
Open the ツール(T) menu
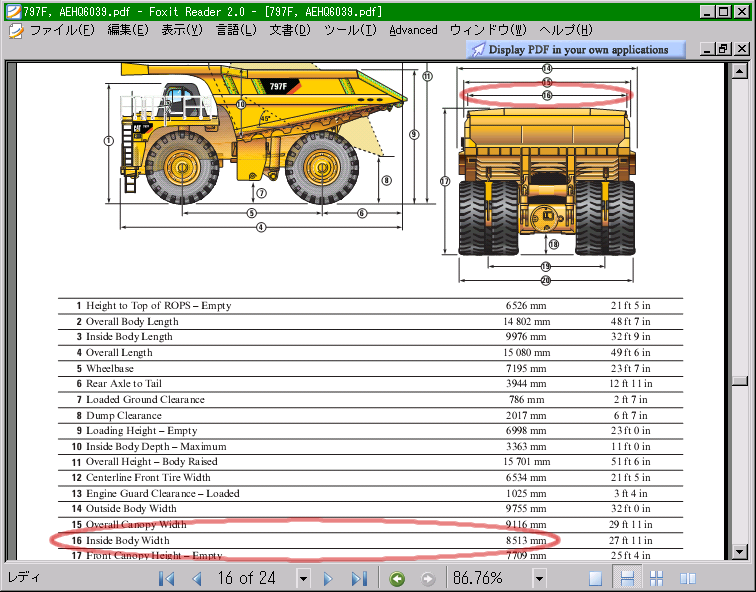[350, 30]
